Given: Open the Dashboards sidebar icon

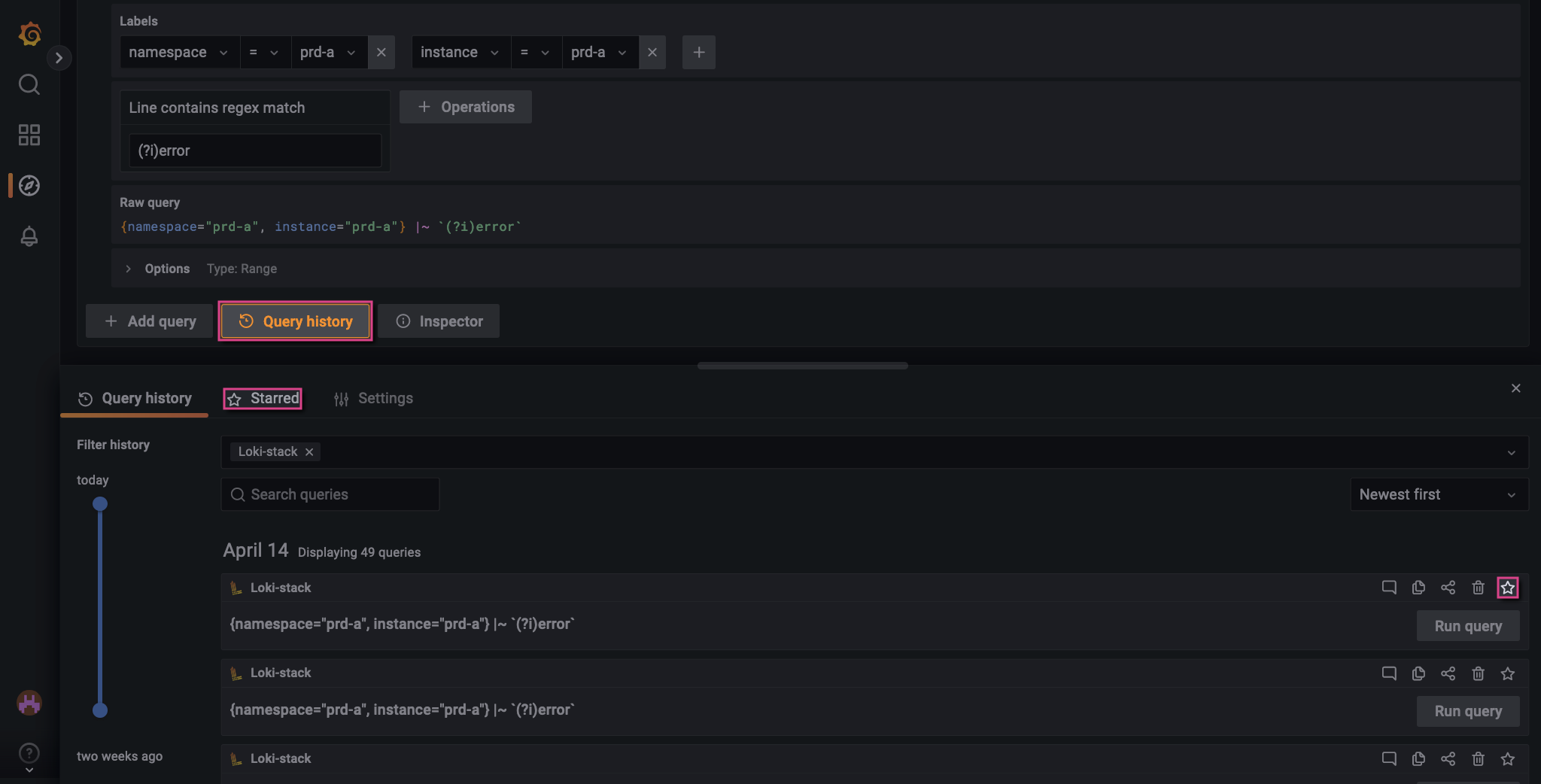Looking at the screenshot, I should 29,135.
